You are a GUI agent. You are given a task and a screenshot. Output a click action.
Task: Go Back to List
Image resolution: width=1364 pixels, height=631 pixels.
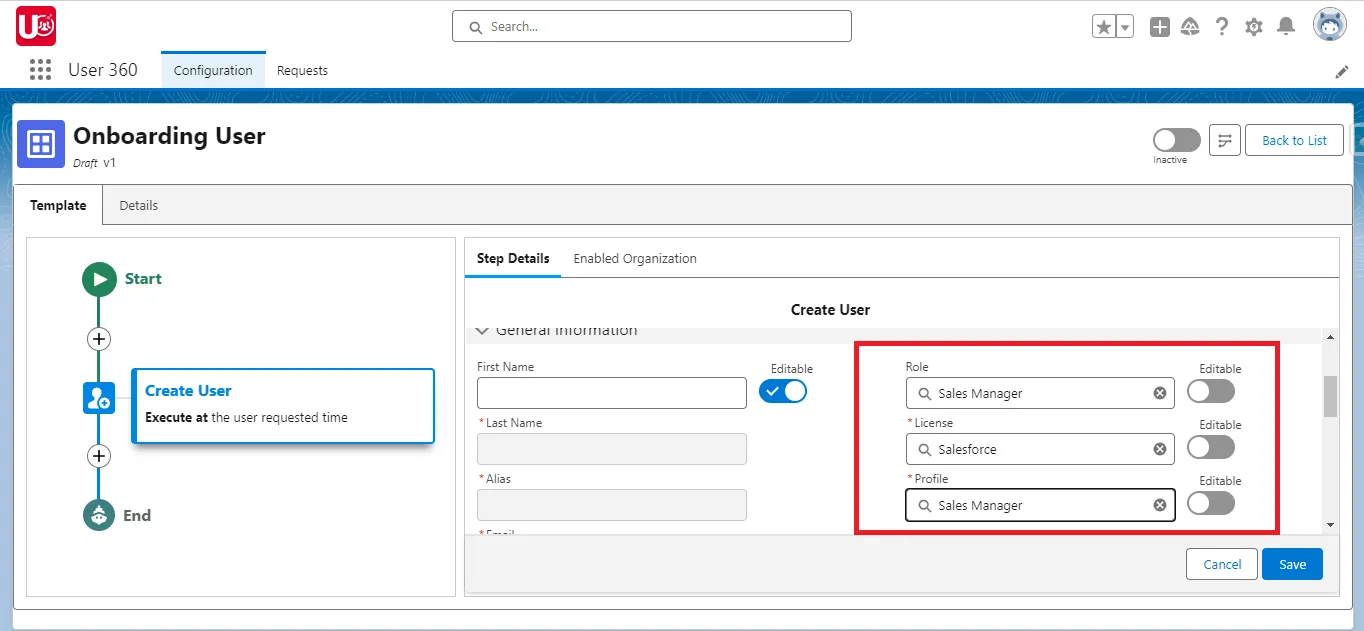[x=1294, y=140]
